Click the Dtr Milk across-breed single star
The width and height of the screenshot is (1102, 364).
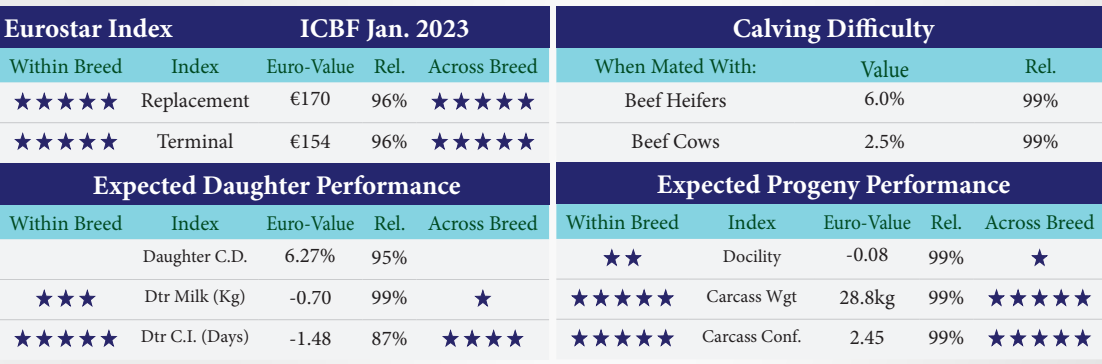pyautogui.click(x=482, y=299)
